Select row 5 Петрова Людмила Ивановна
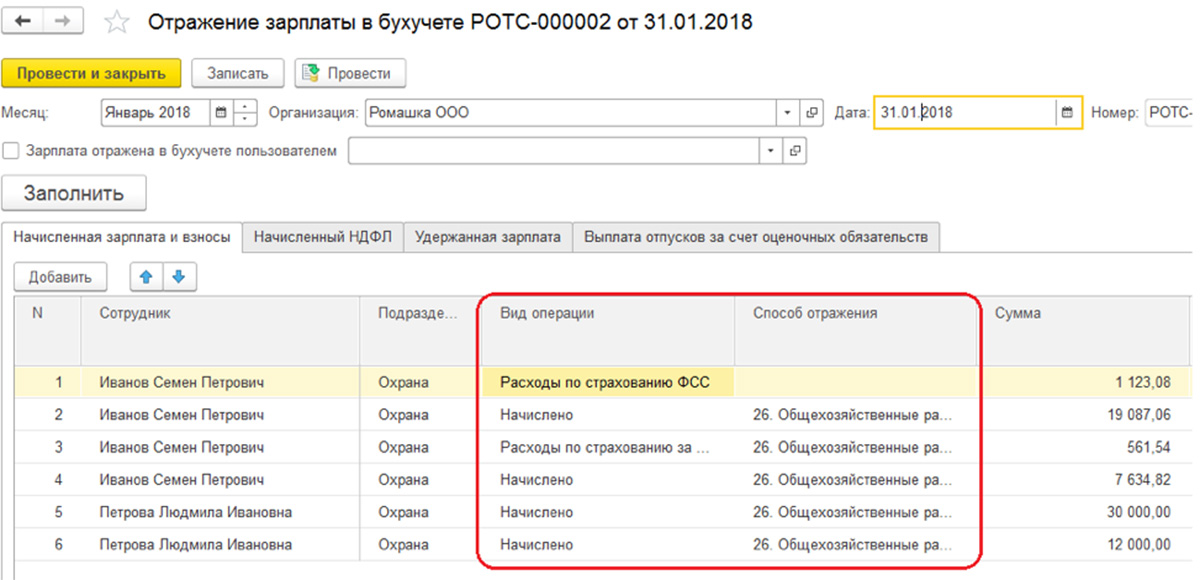 195,512
